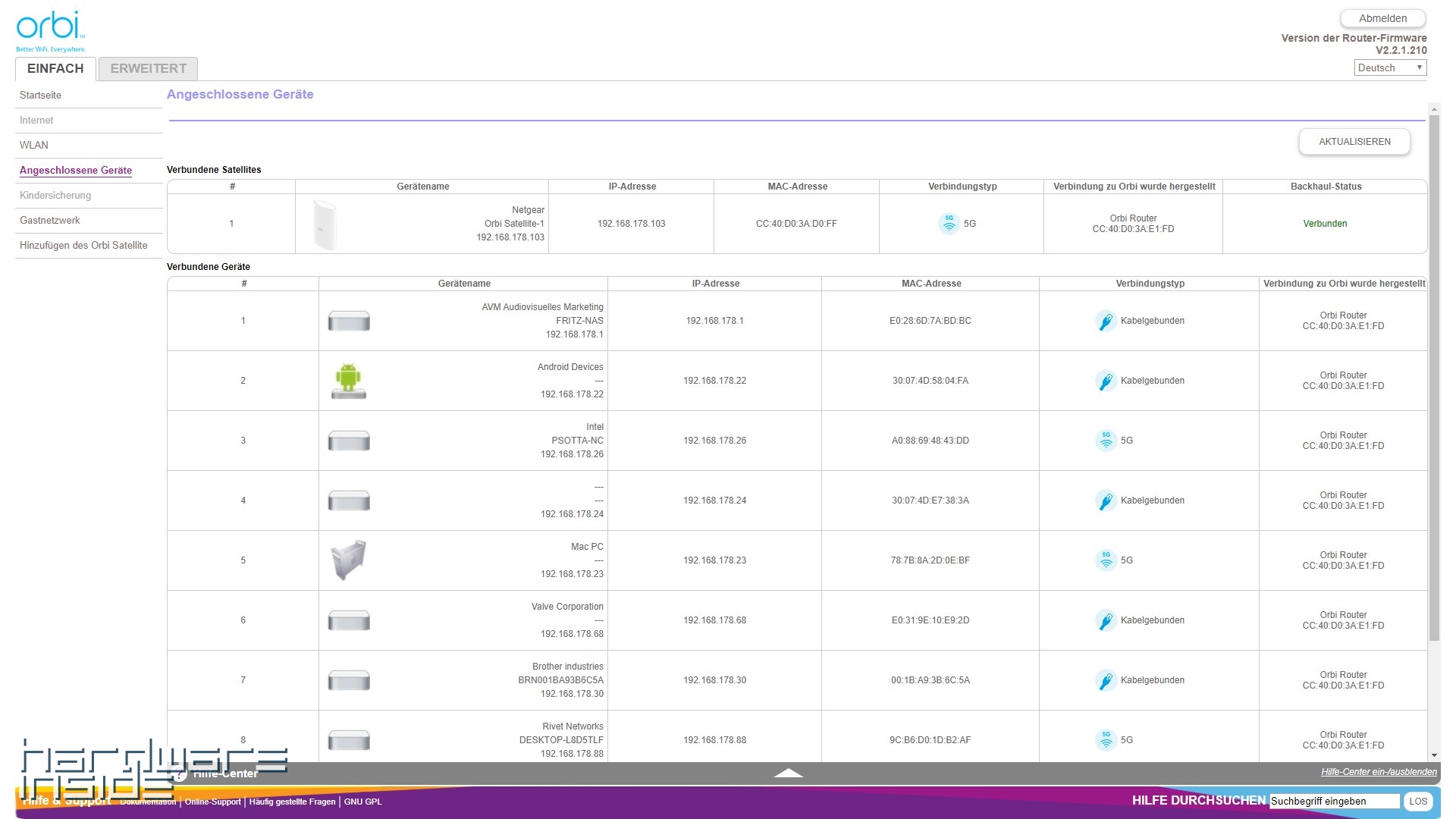
Task: Click firmware version V2.2.1.210 text
Action: tap(1401, 50)
